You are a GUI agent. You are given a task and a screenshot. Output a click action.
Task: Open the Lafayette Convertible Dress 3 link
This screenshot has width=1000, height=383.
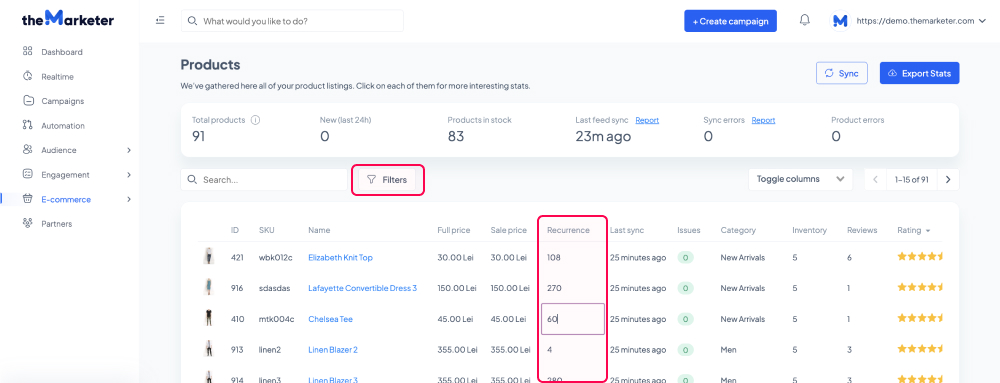coord(362,288)
